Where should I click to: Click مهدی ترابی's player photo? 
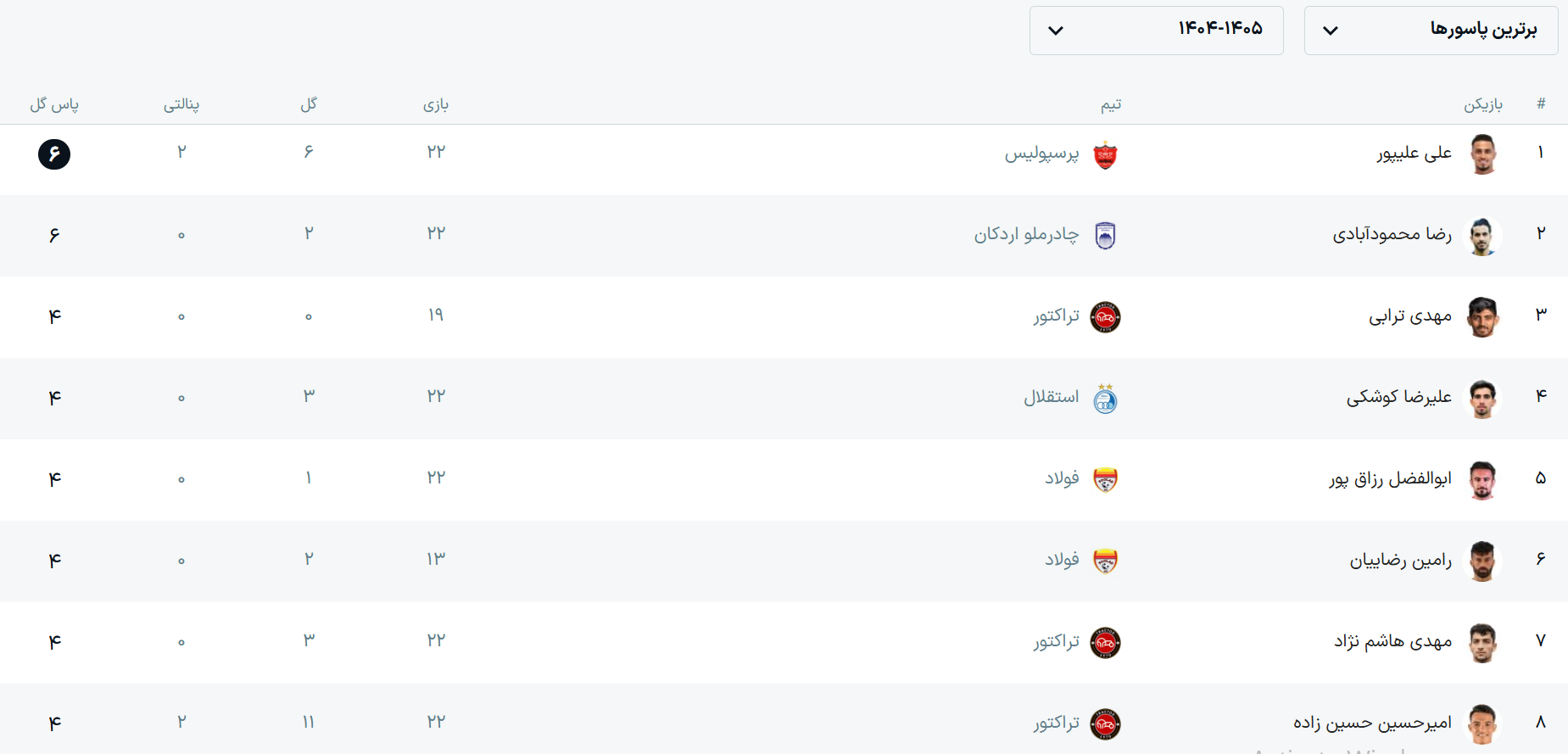click(x=1482, y=317)
